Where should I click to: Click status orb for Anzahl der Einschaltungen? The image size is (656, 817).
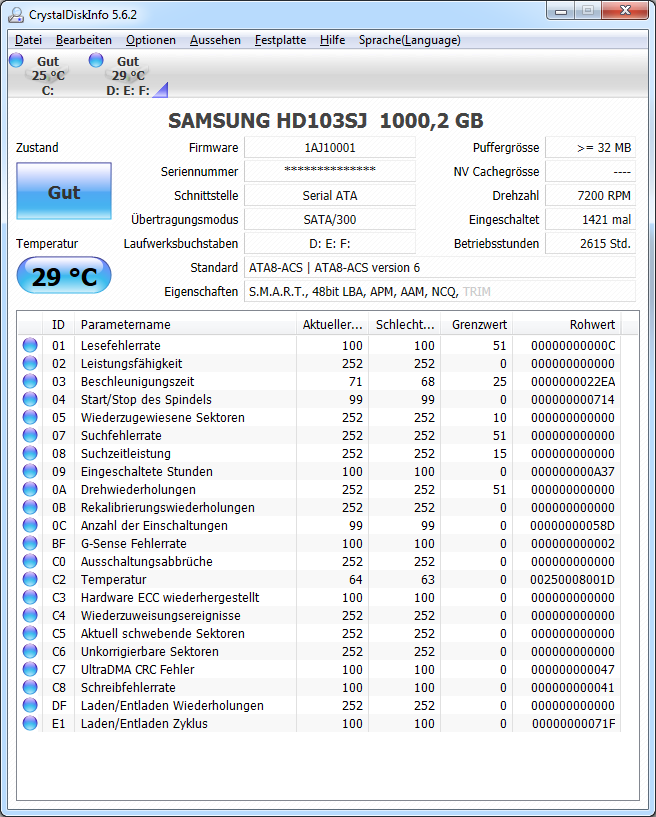click(x=30, y=525)
